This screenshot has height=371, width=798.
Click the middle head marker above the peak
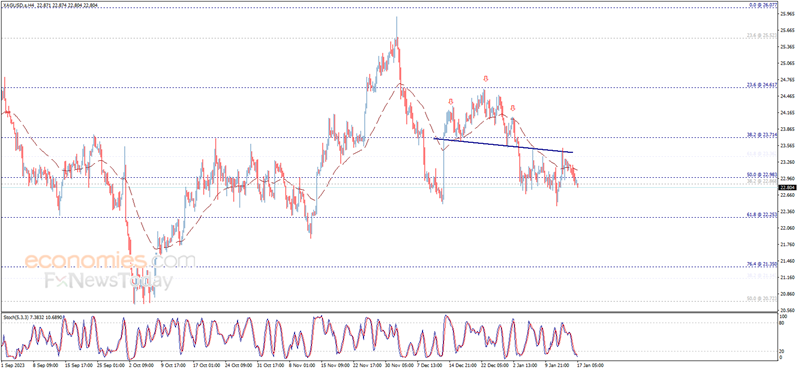pyautogui.click(x=486, y=78)
